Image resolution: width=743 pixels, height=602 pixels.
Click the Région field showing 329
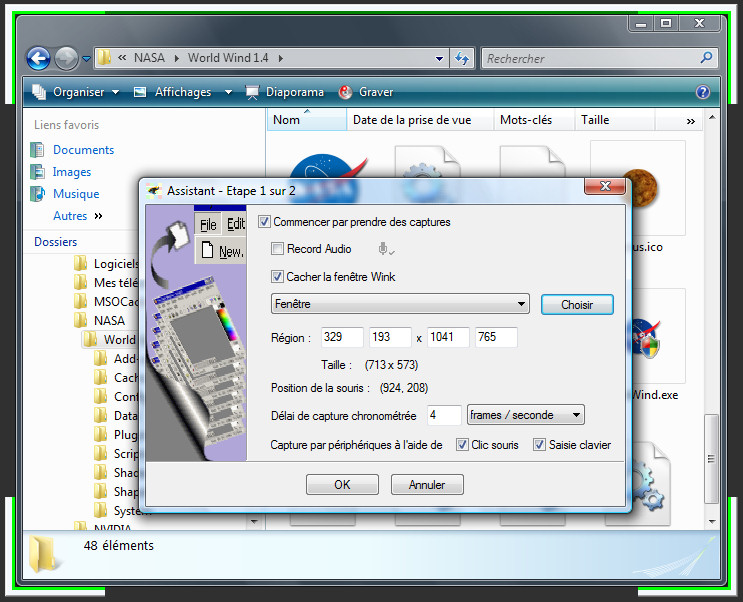[342, 337]
